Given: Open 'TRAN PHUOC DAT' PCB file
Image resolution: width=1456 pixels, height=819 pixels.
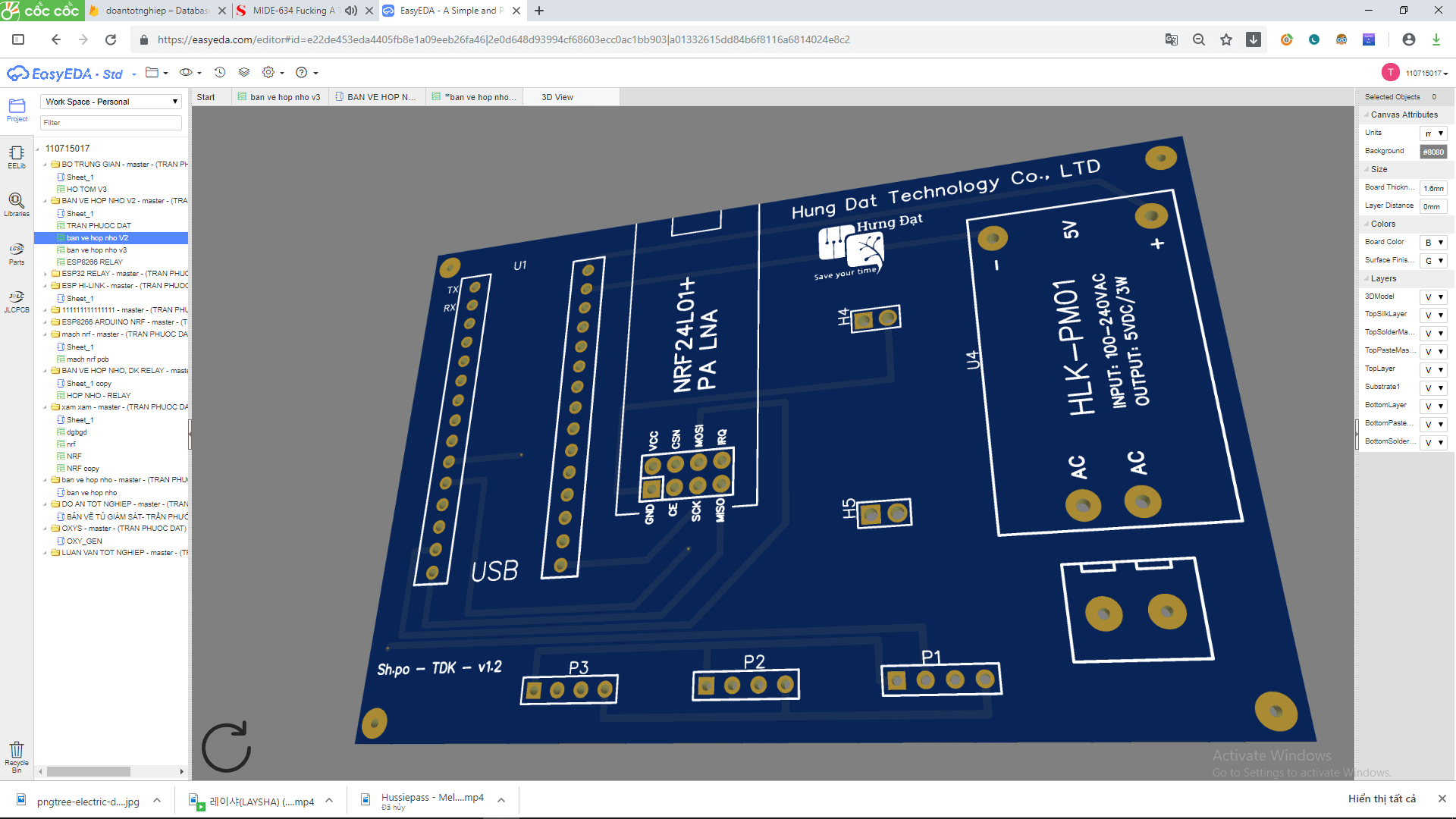Looking at the screenshot, I should (98, 226).
